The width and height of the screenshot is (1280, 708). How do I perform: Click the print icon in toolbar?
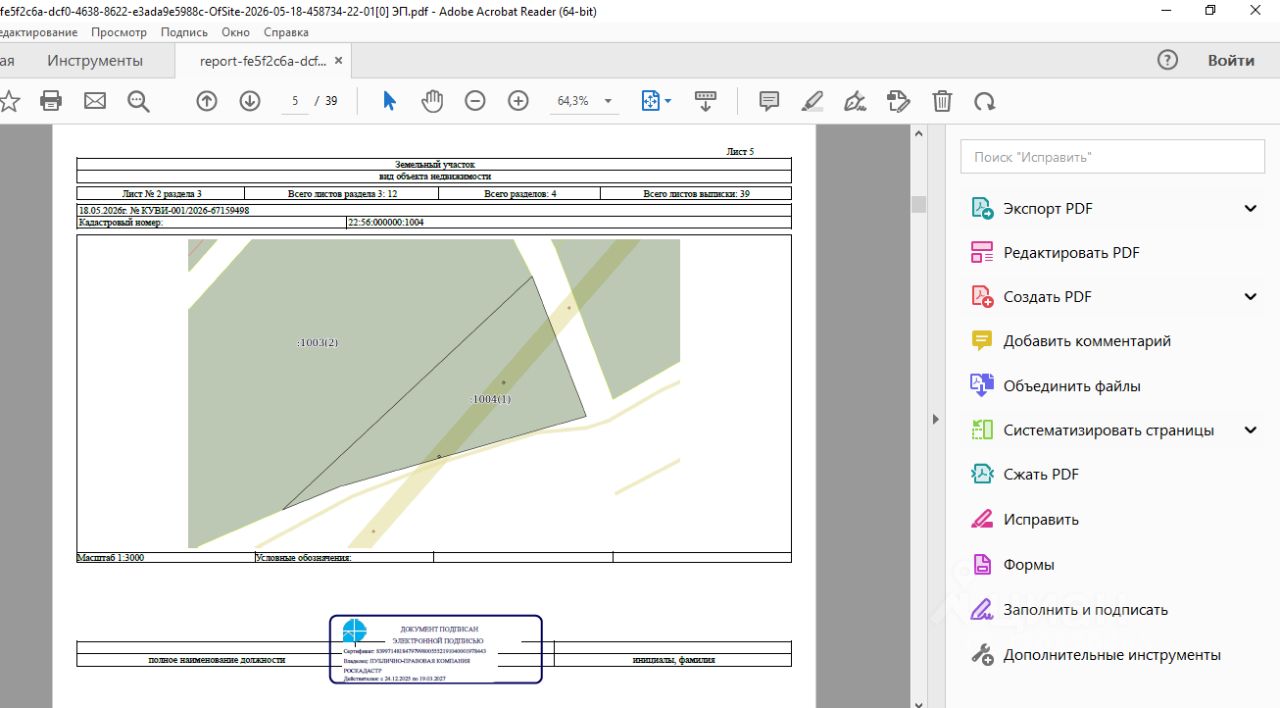51,101
